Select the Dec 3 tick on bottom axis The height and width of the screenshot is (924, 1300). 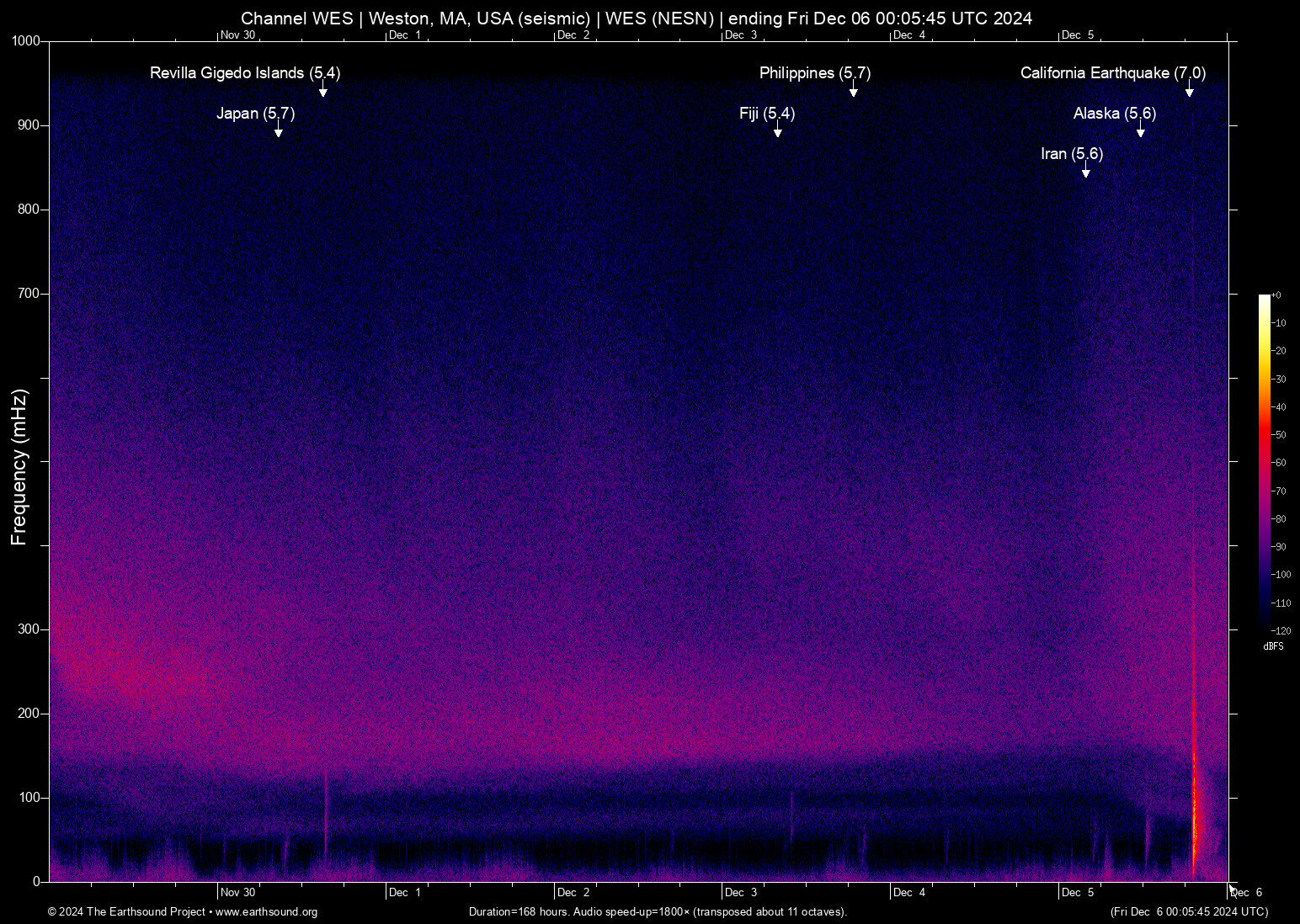[x=741, y=892]
